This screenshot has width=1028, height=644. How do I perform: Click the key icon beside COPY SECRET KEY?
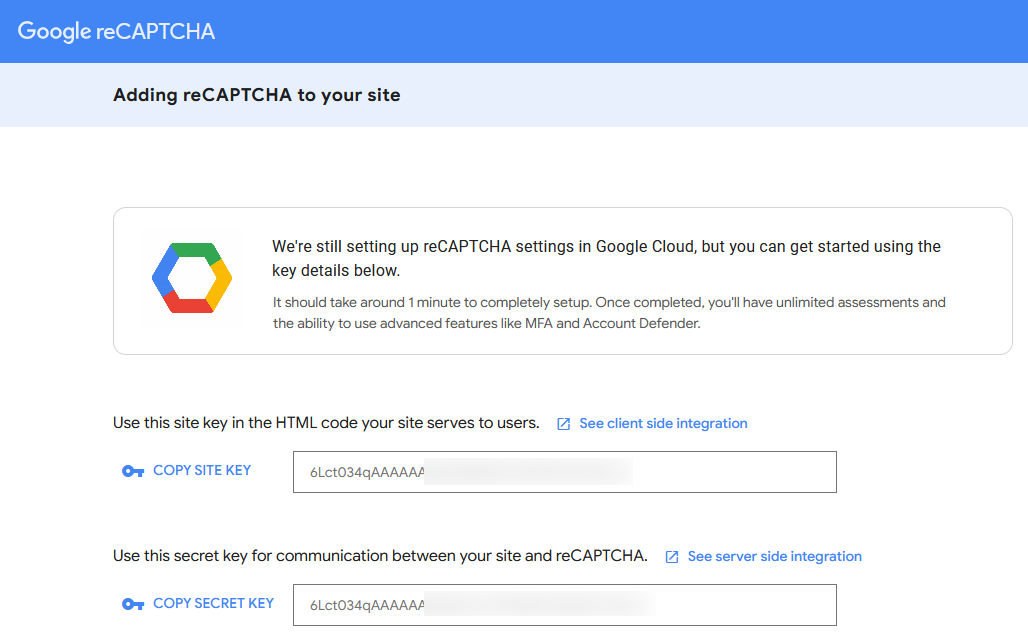coord(133,604)
